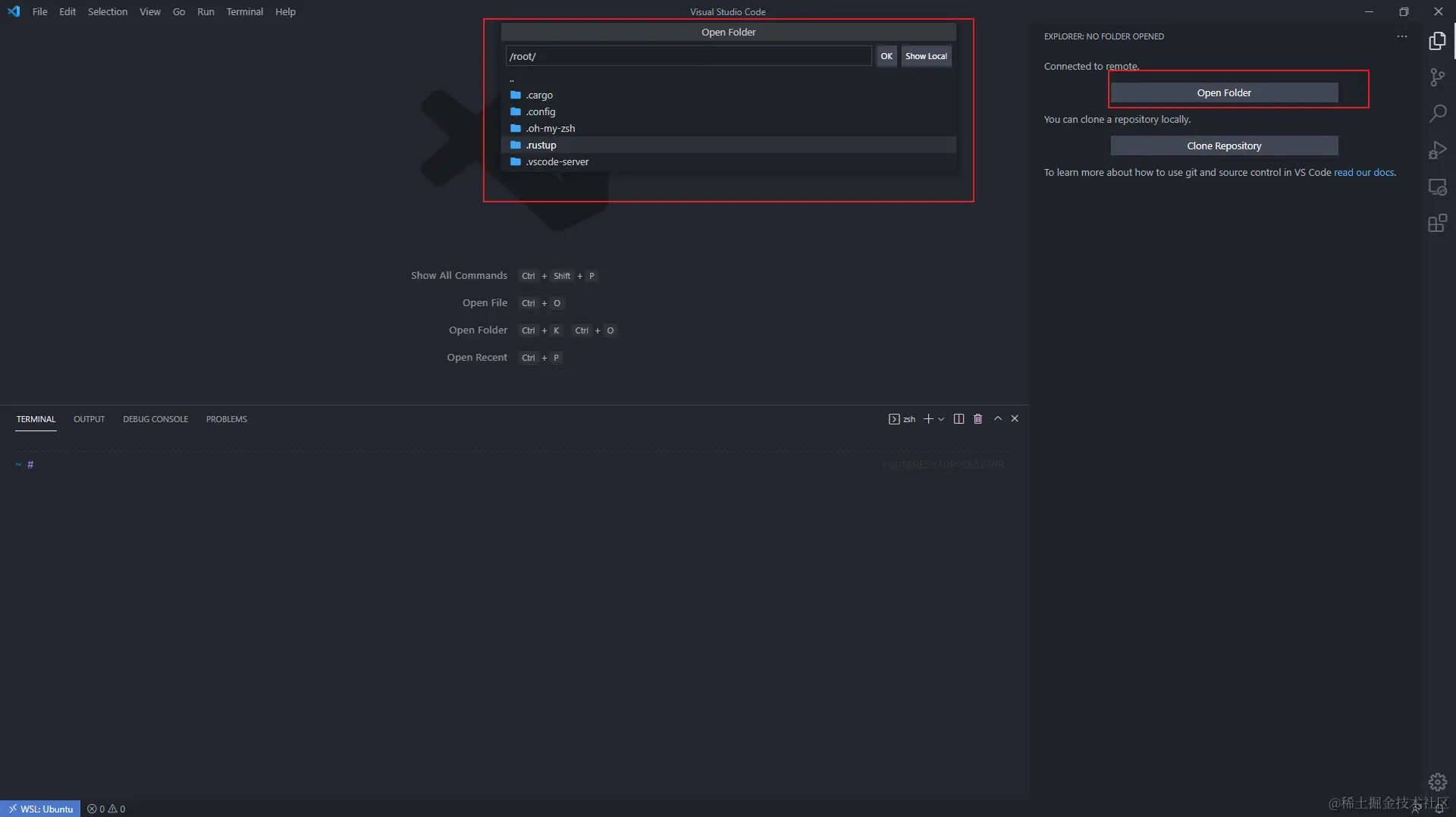
Task: Open the Selection menu
Action: pyautogui.click(x=108, y=11)
